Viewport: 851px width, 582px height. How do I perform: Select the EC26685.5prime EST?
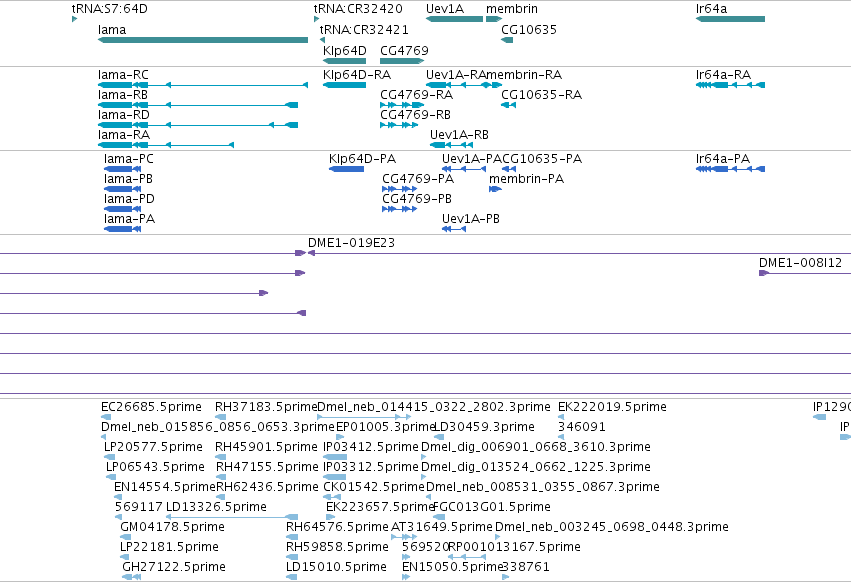151,407
